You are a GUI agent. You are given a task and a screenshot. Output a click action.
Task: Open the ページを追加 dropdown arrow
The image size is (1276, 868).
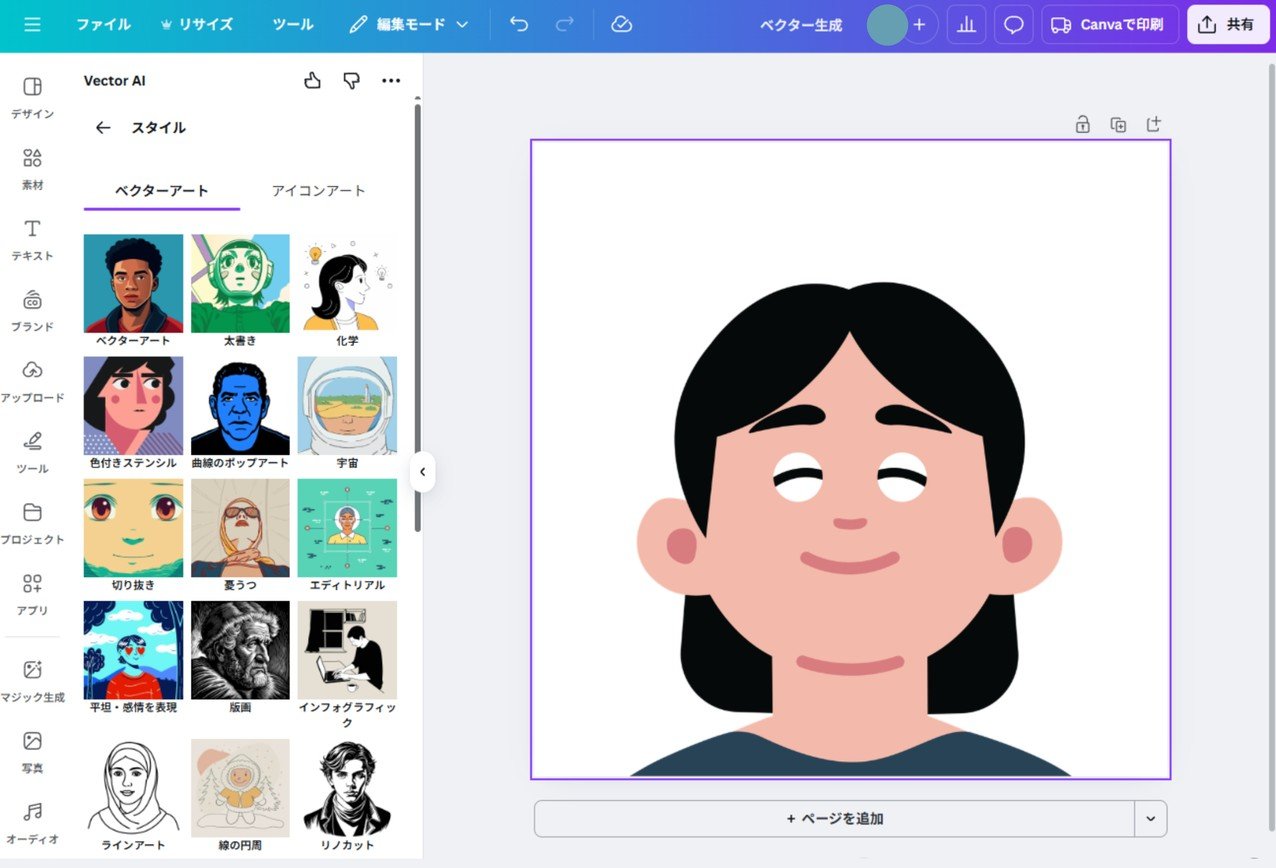[1152, 818]
